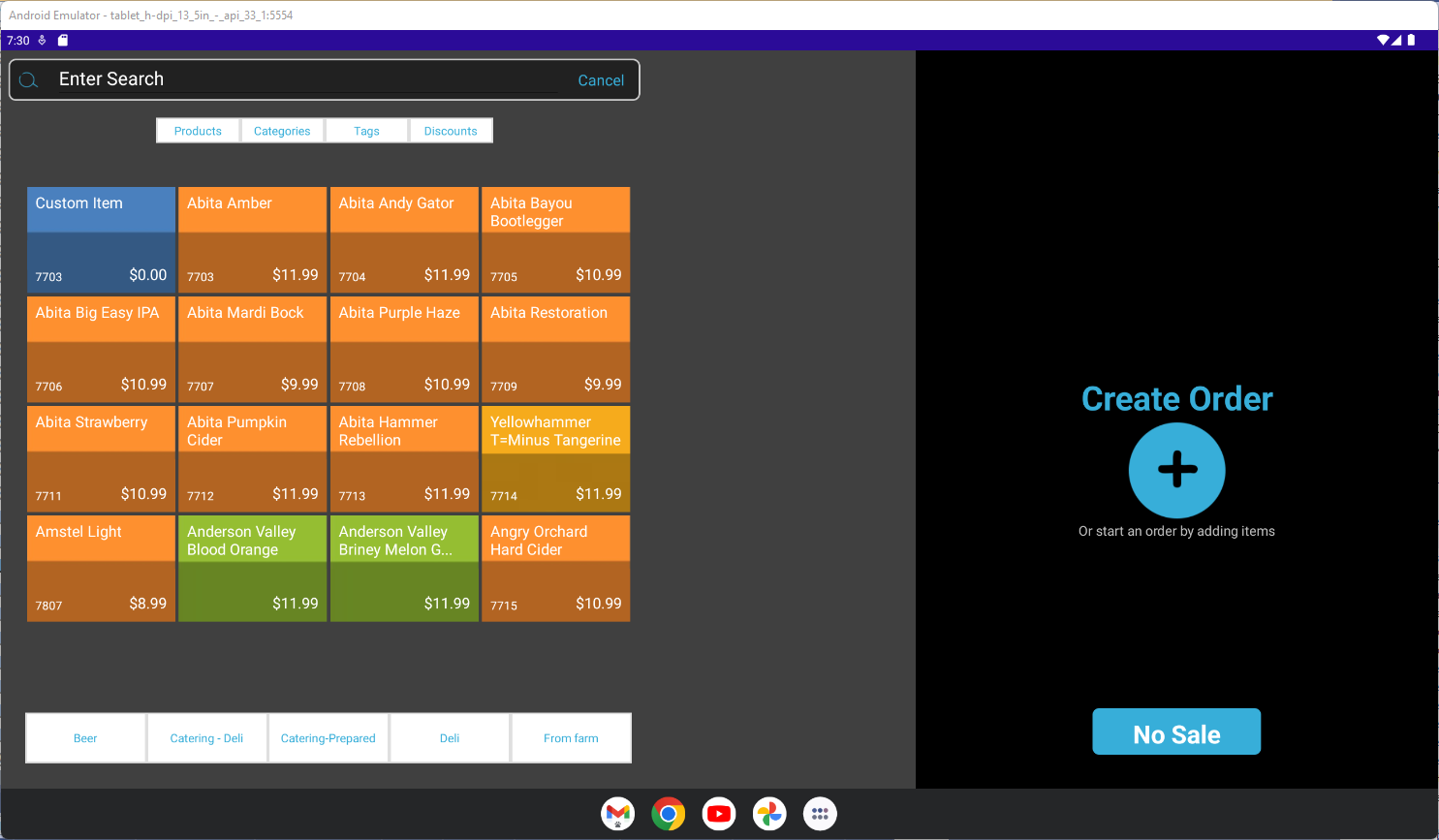1439x840 pixels.
Task: Select the Abita Pumpkin Cider tile
Action: [x=253, y=458]
